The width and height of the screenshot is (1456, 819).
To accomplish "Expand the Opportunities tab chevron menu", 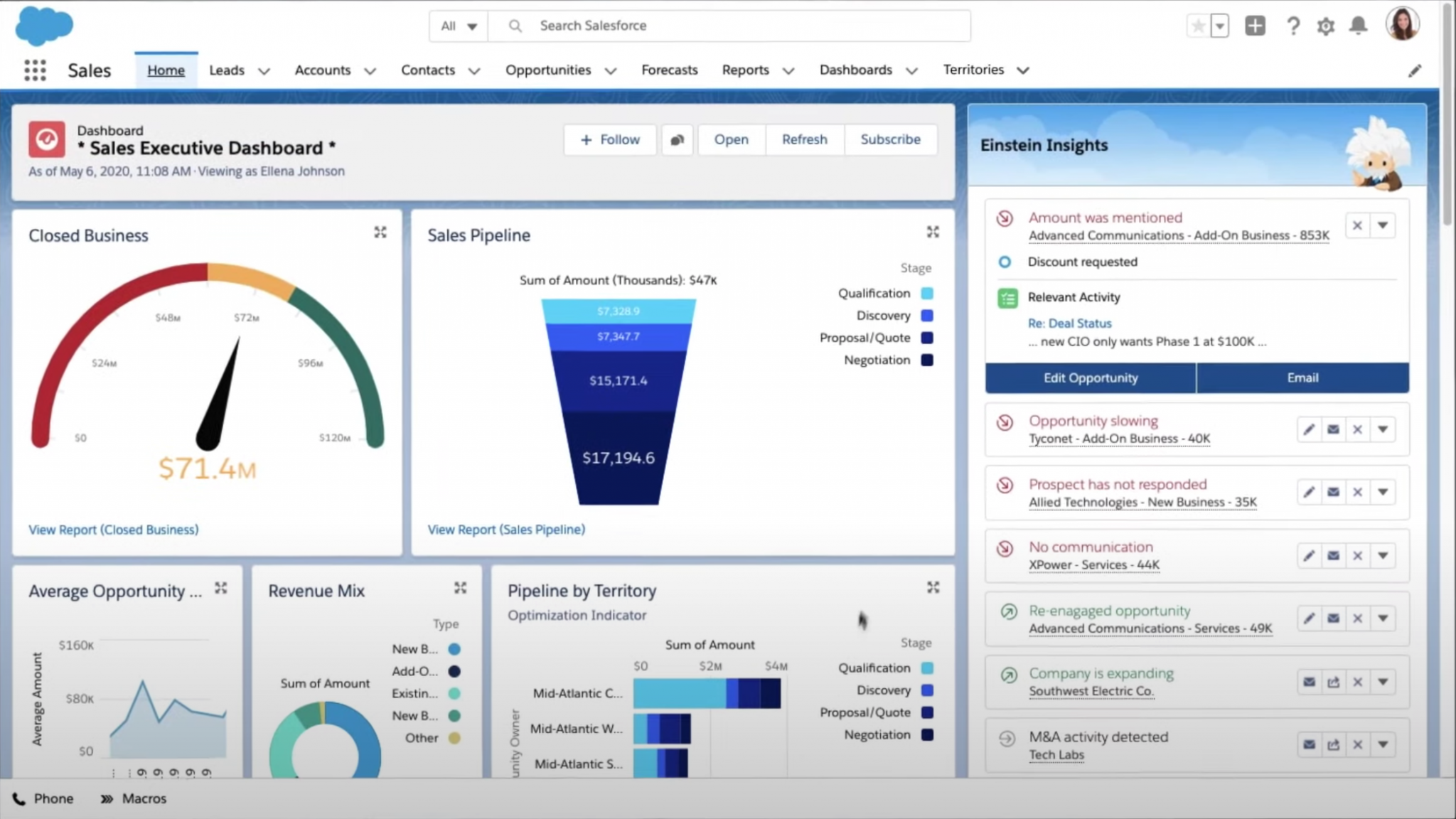I will [x=610, y=70].
